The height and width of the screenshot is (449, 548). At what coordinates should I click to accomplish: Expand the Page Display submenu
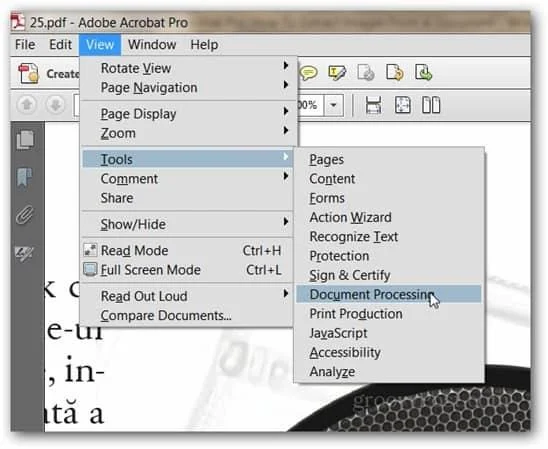[286, 111]
